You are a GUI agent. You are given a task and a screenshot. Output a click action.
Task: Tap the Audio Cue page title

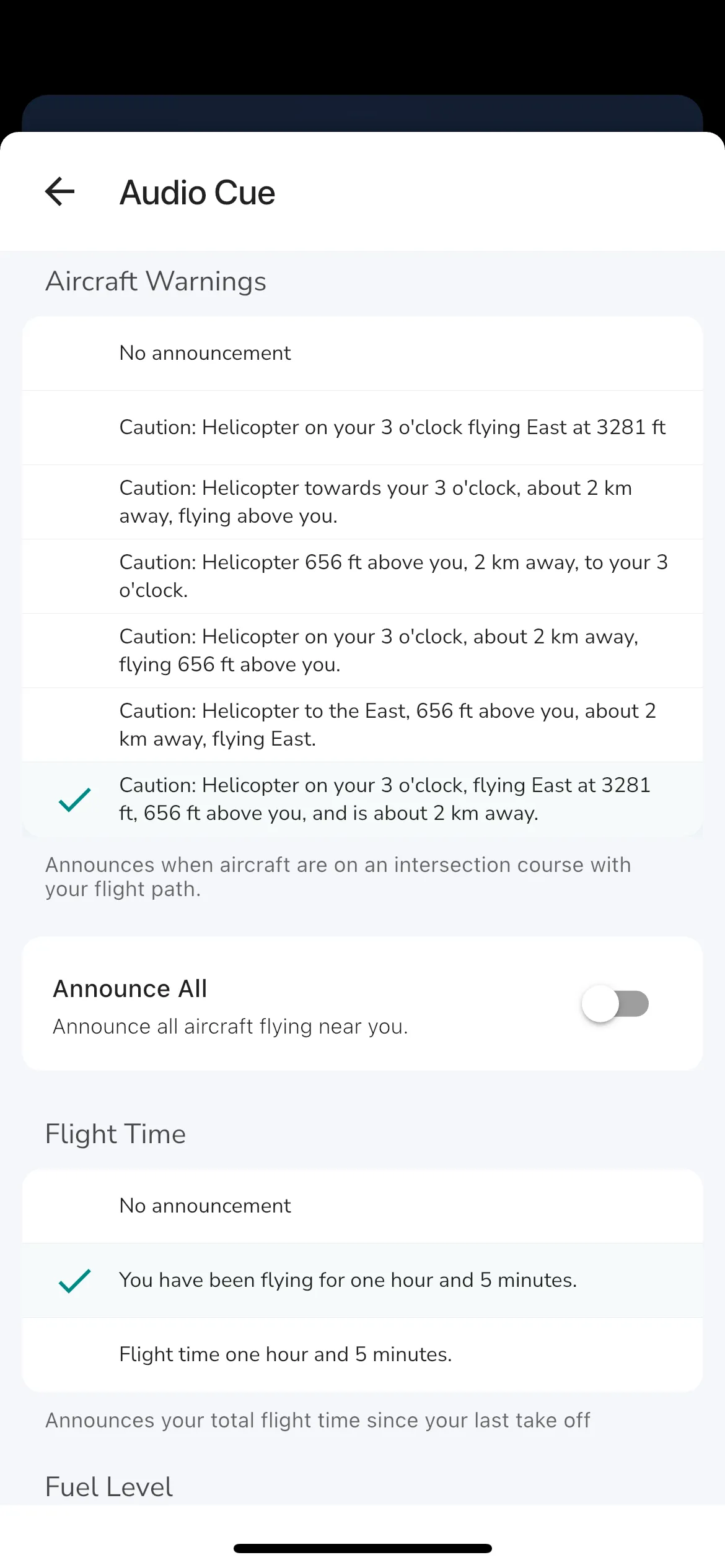(197, 193)
